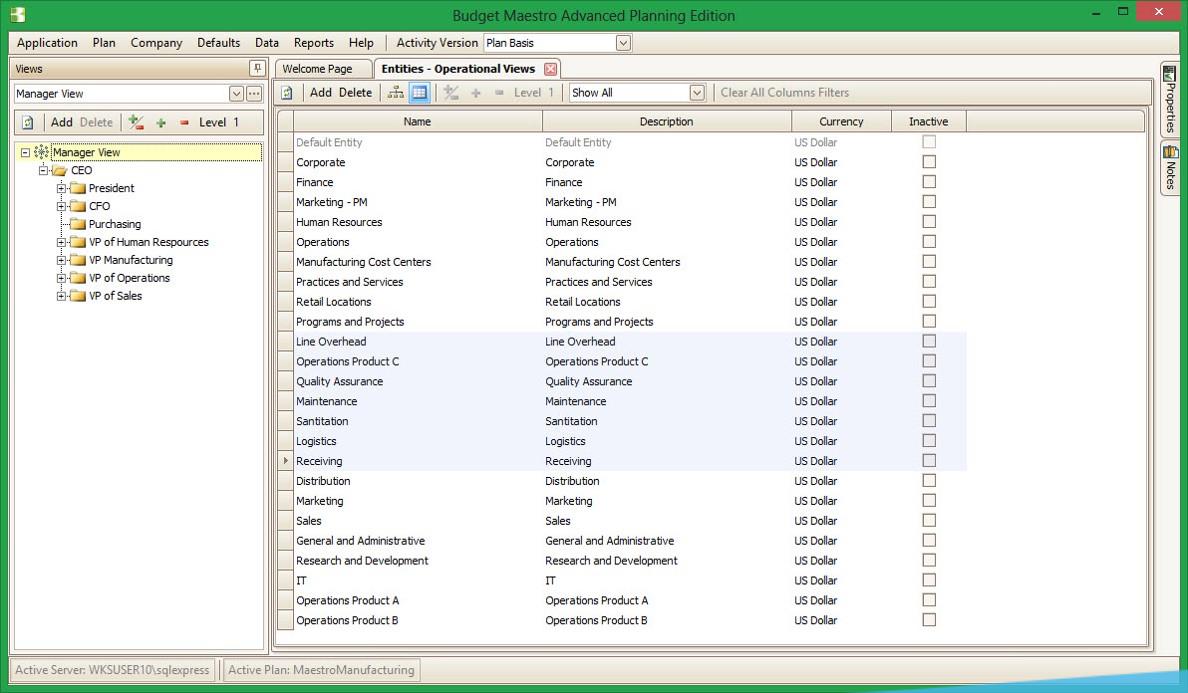
Task: Expand the VP Manufacturing node
Action: click(61, 260)
